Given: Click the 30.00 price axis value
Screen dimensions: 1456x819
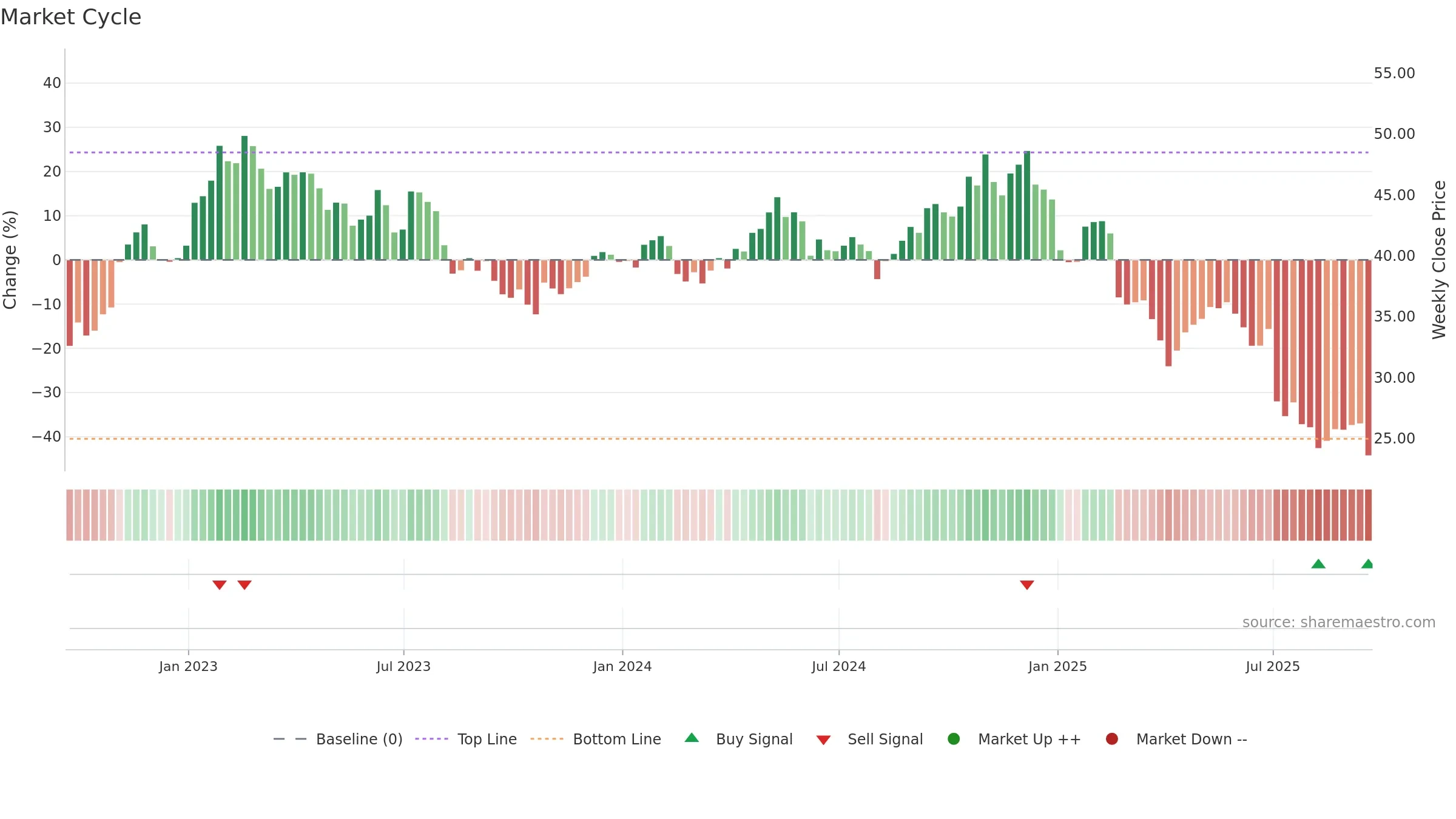Looking at the screenshot, I should 1394,378.
